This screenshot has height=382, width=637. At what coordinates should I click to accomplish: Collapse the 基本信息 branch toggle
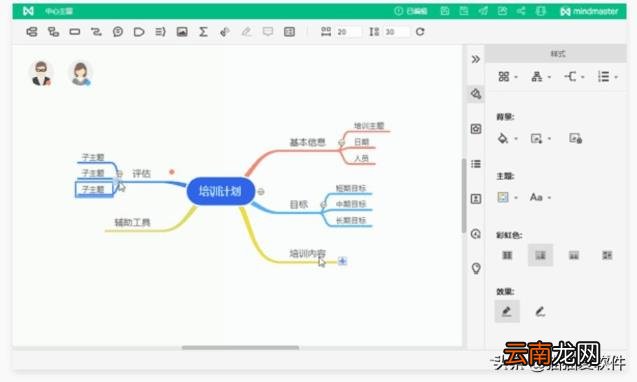click(x=341, y=143)
